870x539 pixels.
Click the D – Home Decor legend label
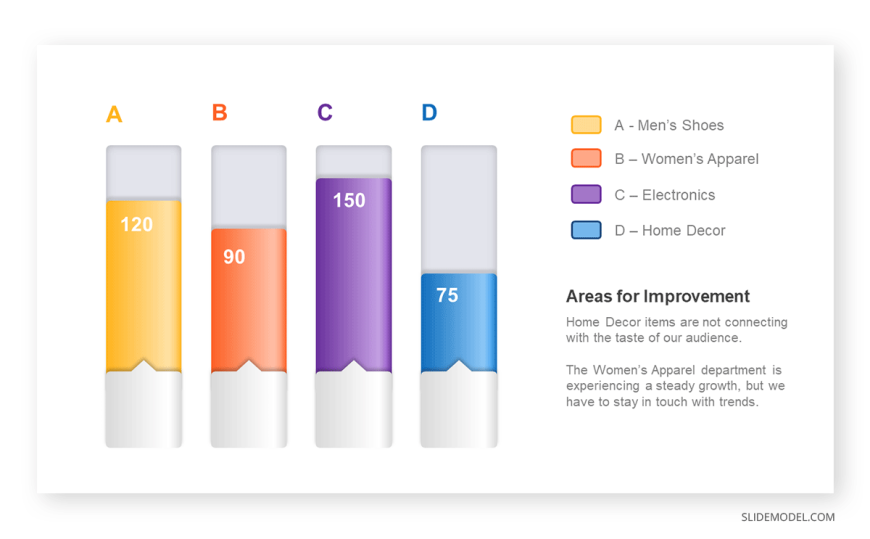point(670,230)
